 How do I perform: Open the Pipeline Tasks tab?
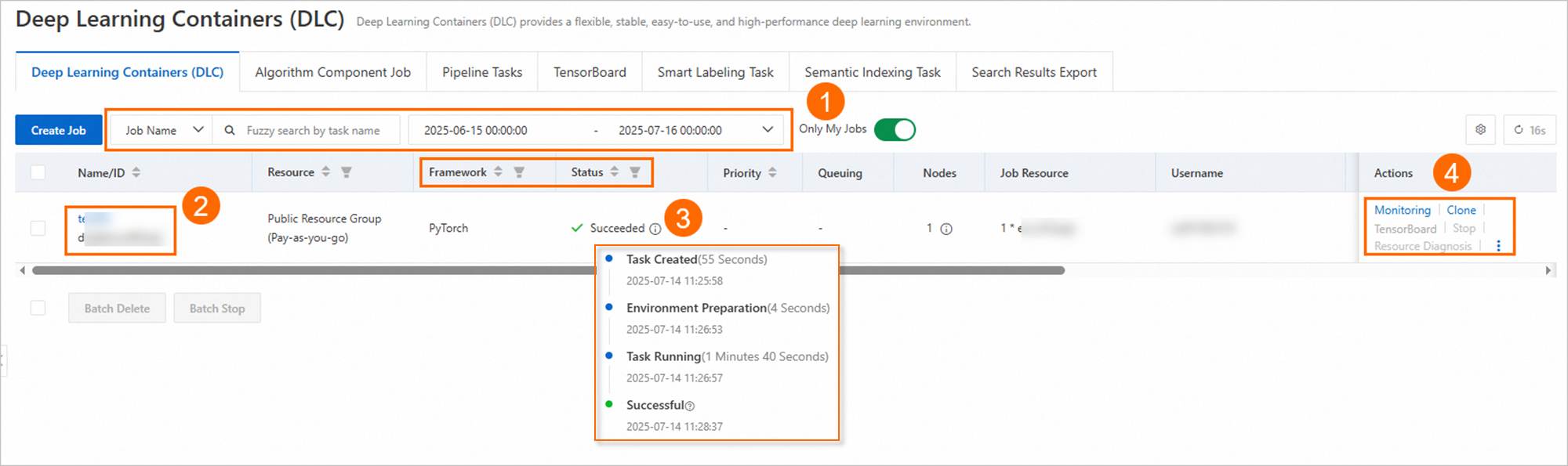(x=482, y=72)
